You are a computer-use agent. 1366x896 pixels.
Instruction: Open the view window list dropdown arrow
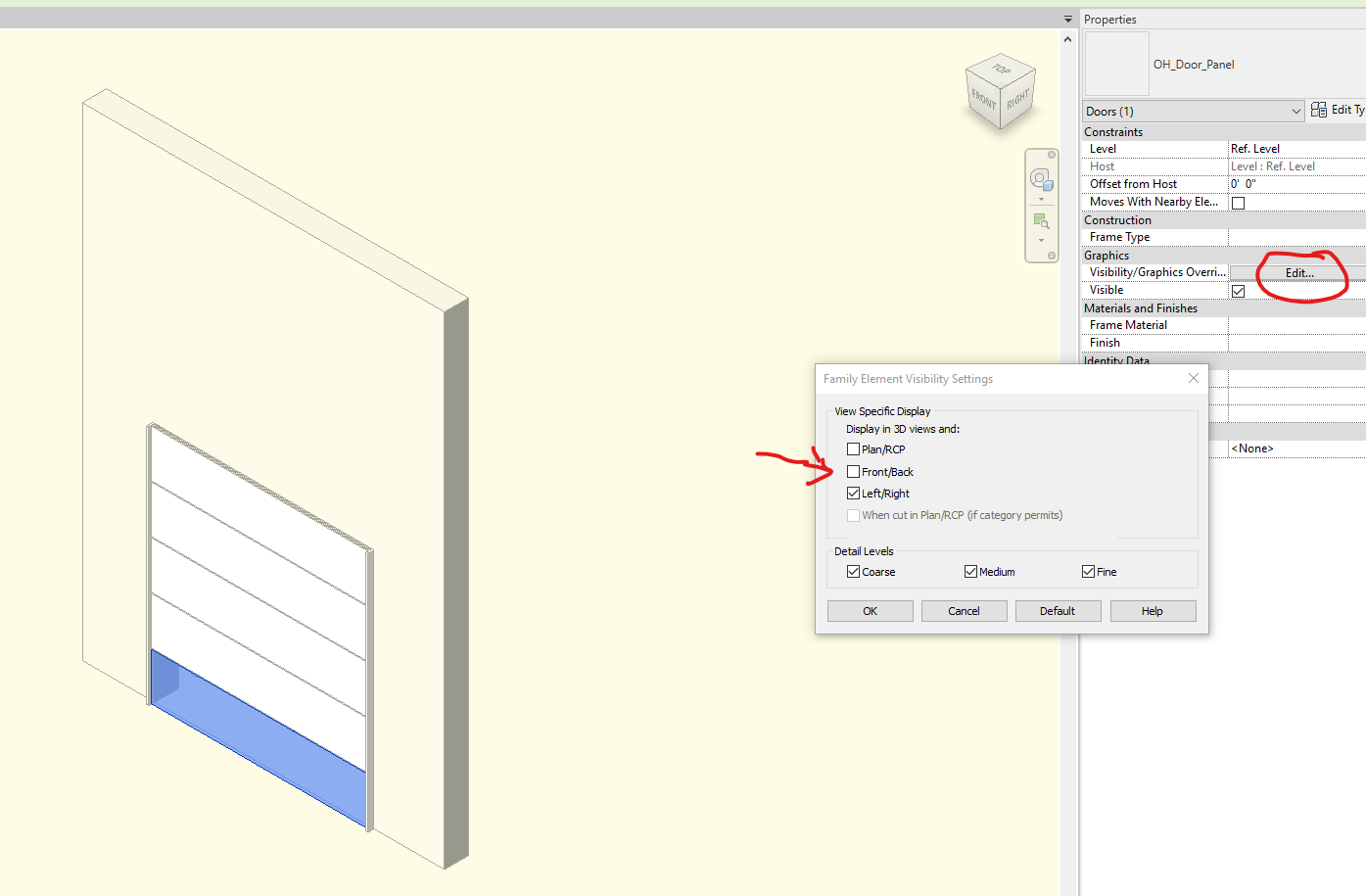coord(1068,19)
